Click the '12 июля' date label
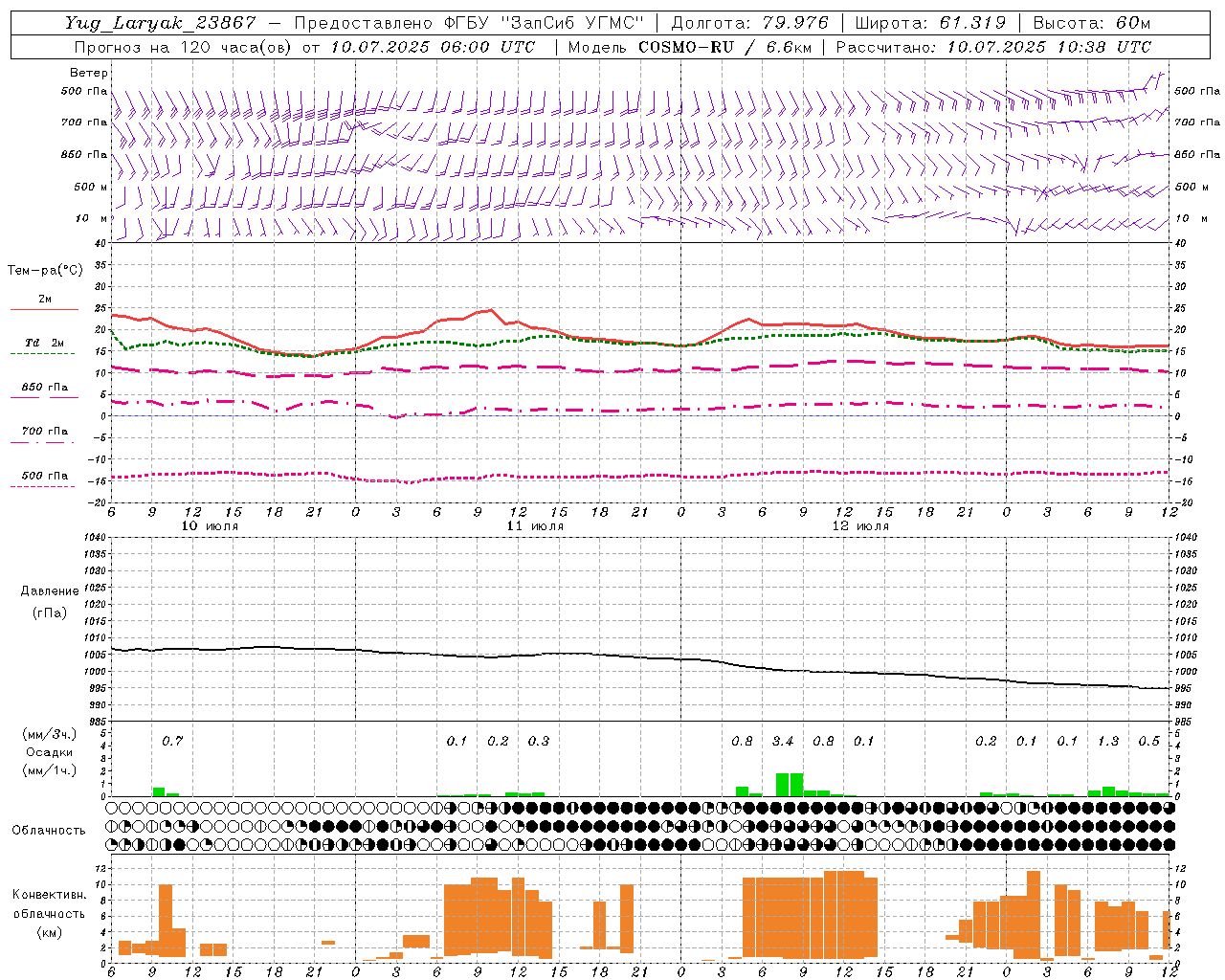The width and height of the screenshot is (1225, 980). point(860,526)
